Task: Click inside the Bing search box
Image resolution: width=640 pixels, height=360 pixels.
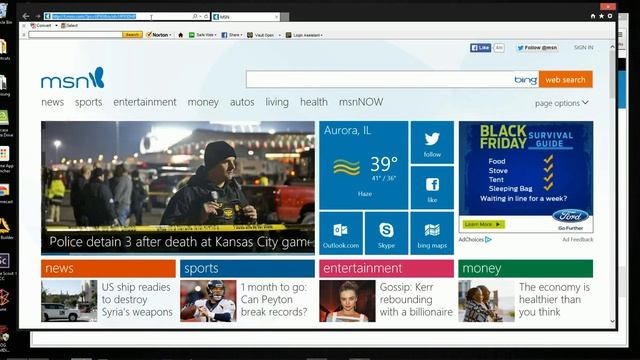Action: [x=380, y=79]
